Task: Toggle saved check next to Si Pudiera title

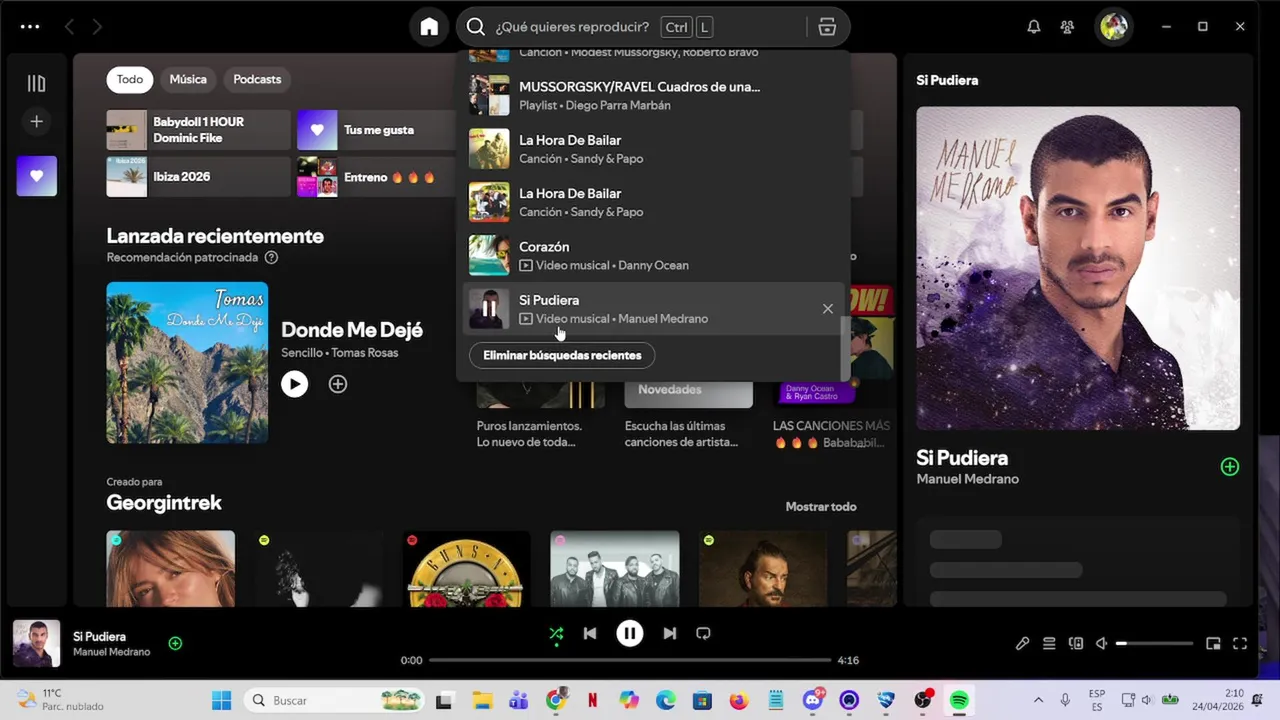Action: pos(1229,467)
